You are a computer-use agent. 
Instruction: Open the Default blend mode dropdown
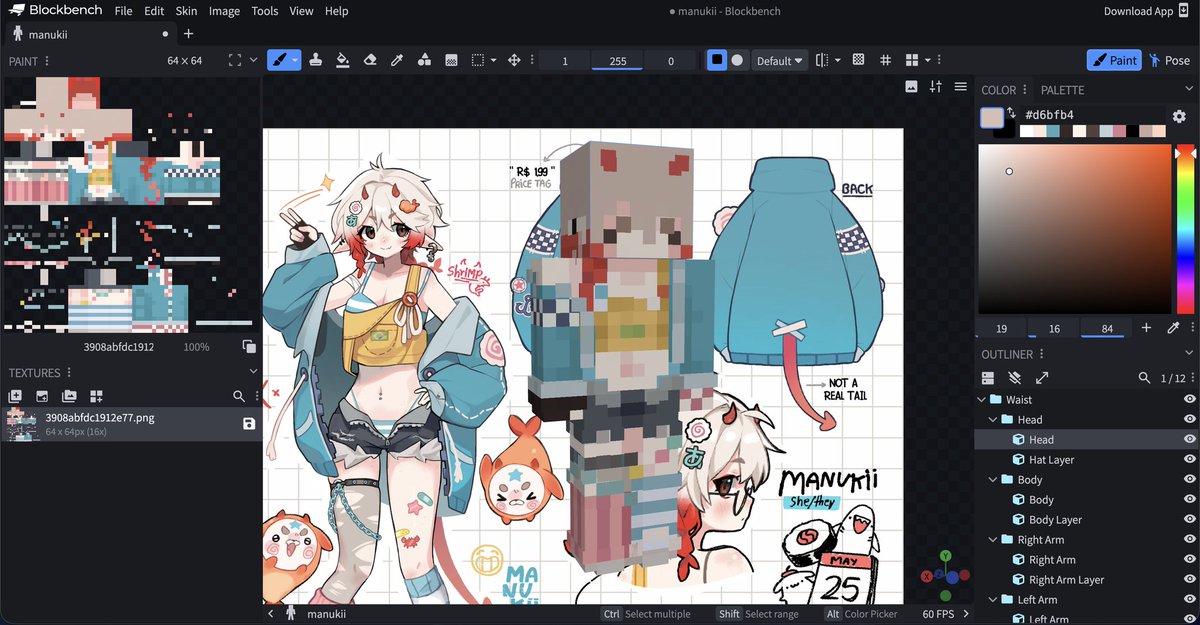(780, 60)
